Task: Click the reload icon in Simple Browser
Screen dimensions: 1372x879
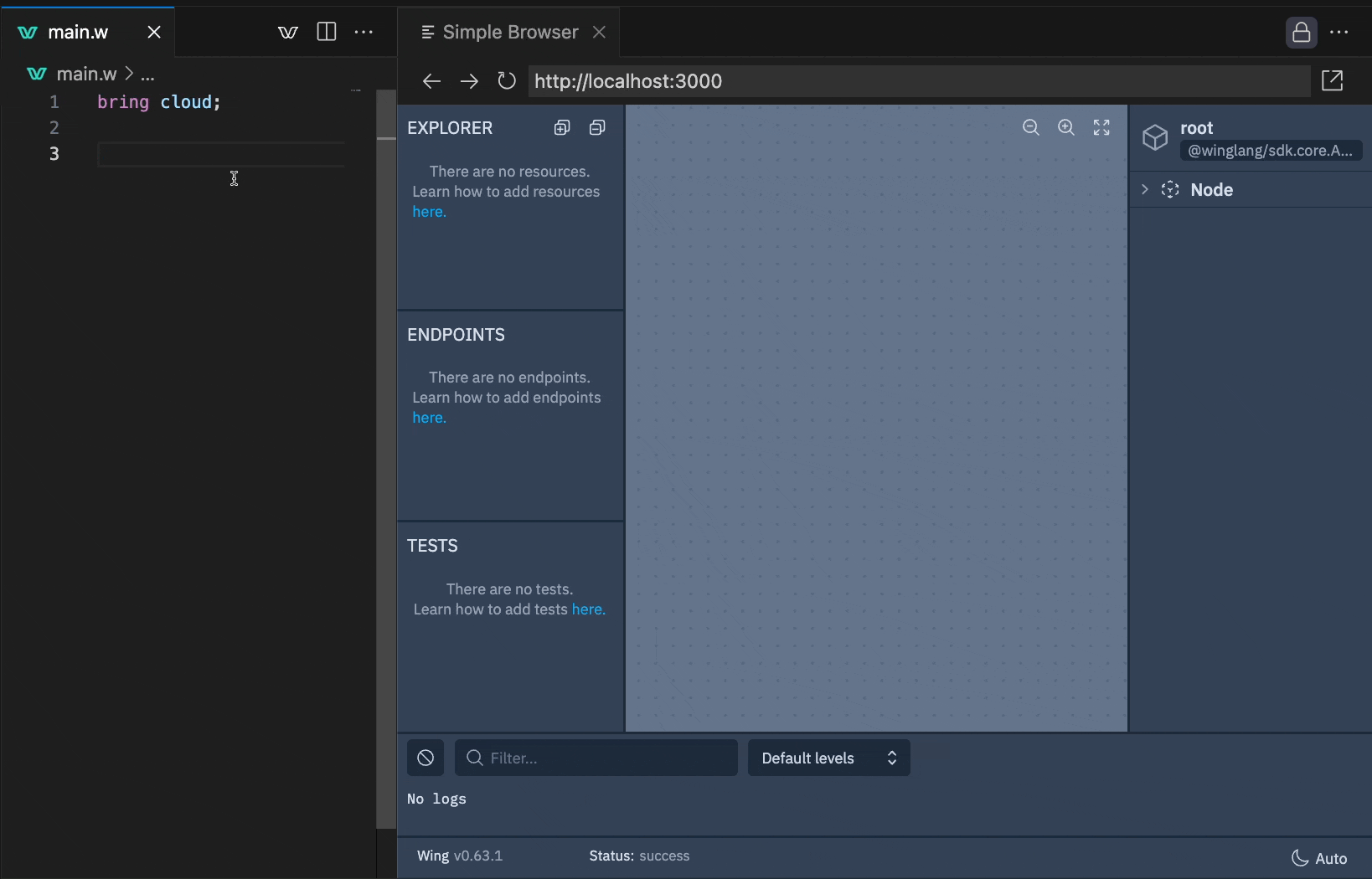Action: 507,80
